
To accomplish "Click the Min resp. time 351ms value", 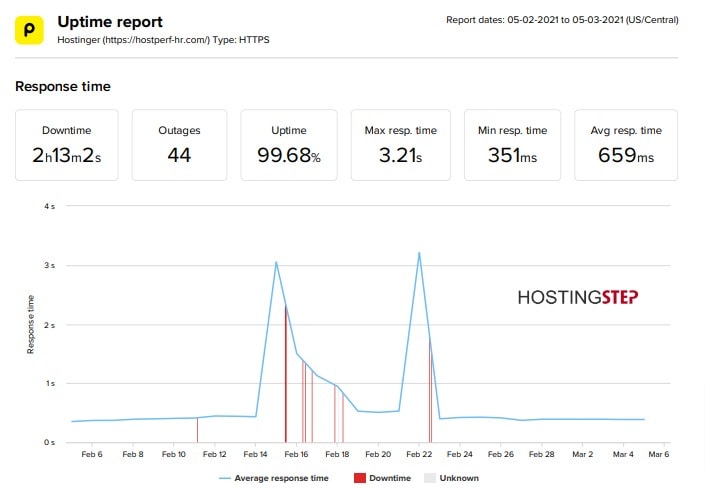I will pyautogui.click(x=513, y=156).
